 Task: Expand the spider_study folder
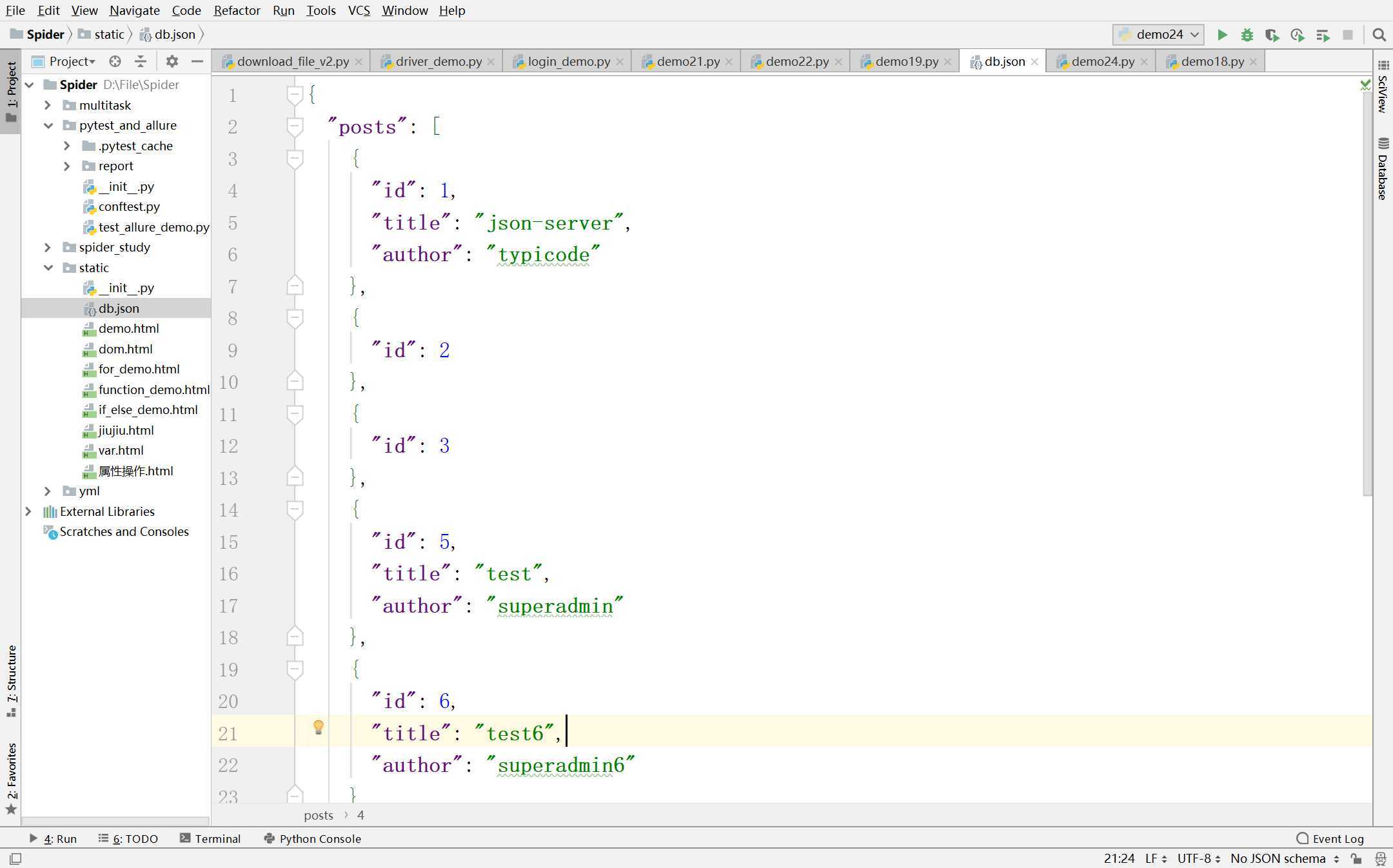(x=48, y=247)
